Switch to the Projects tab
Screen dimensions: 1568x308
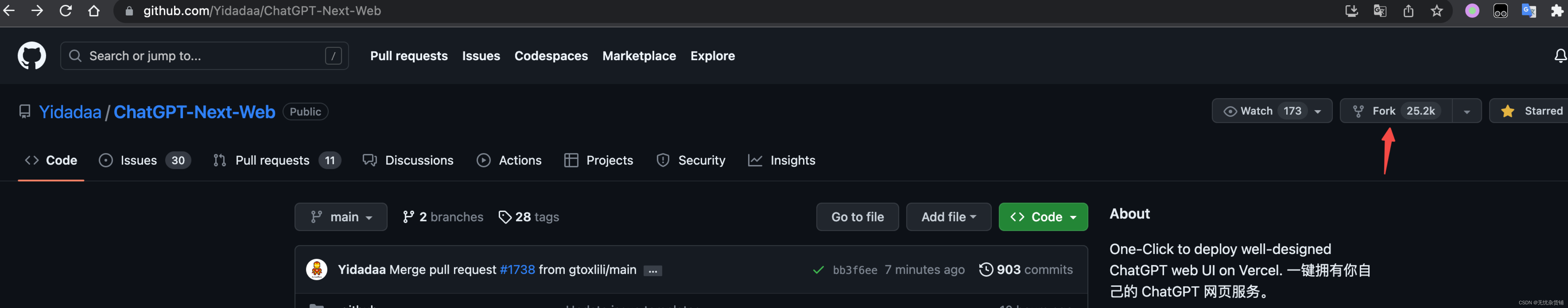[599, 160]
